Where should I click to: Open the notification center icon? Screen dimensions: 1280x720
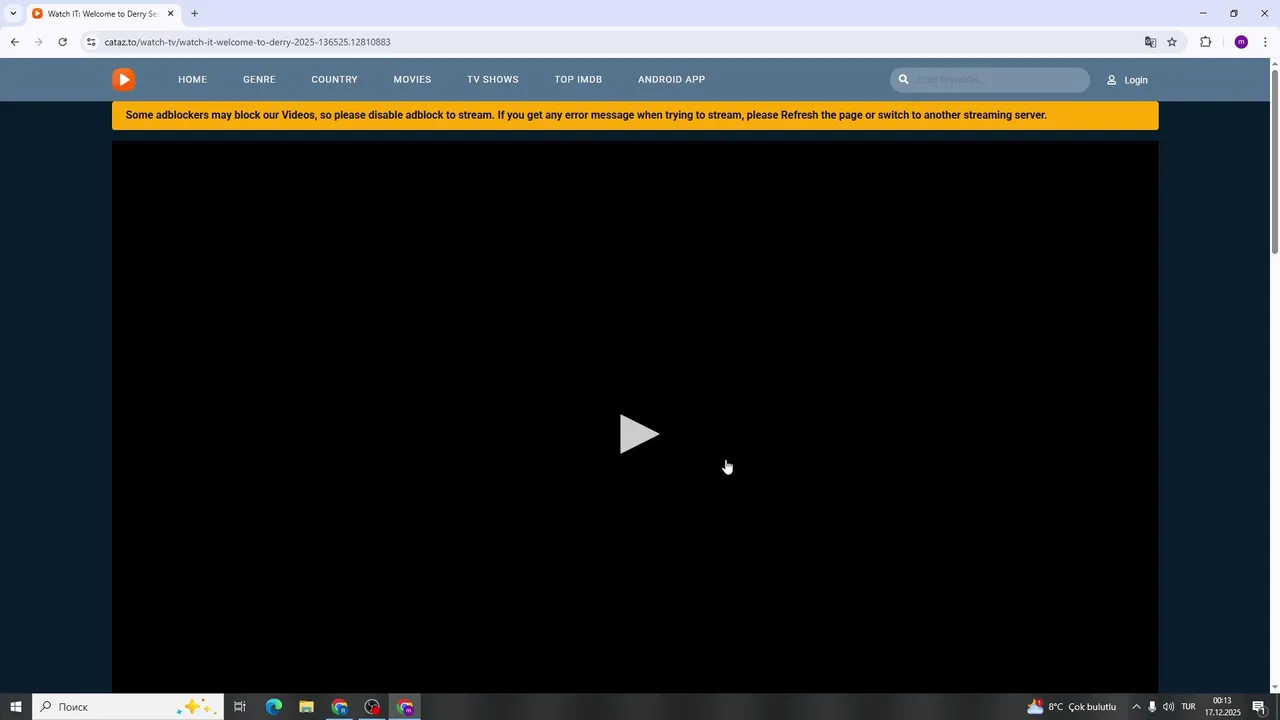1259,707
